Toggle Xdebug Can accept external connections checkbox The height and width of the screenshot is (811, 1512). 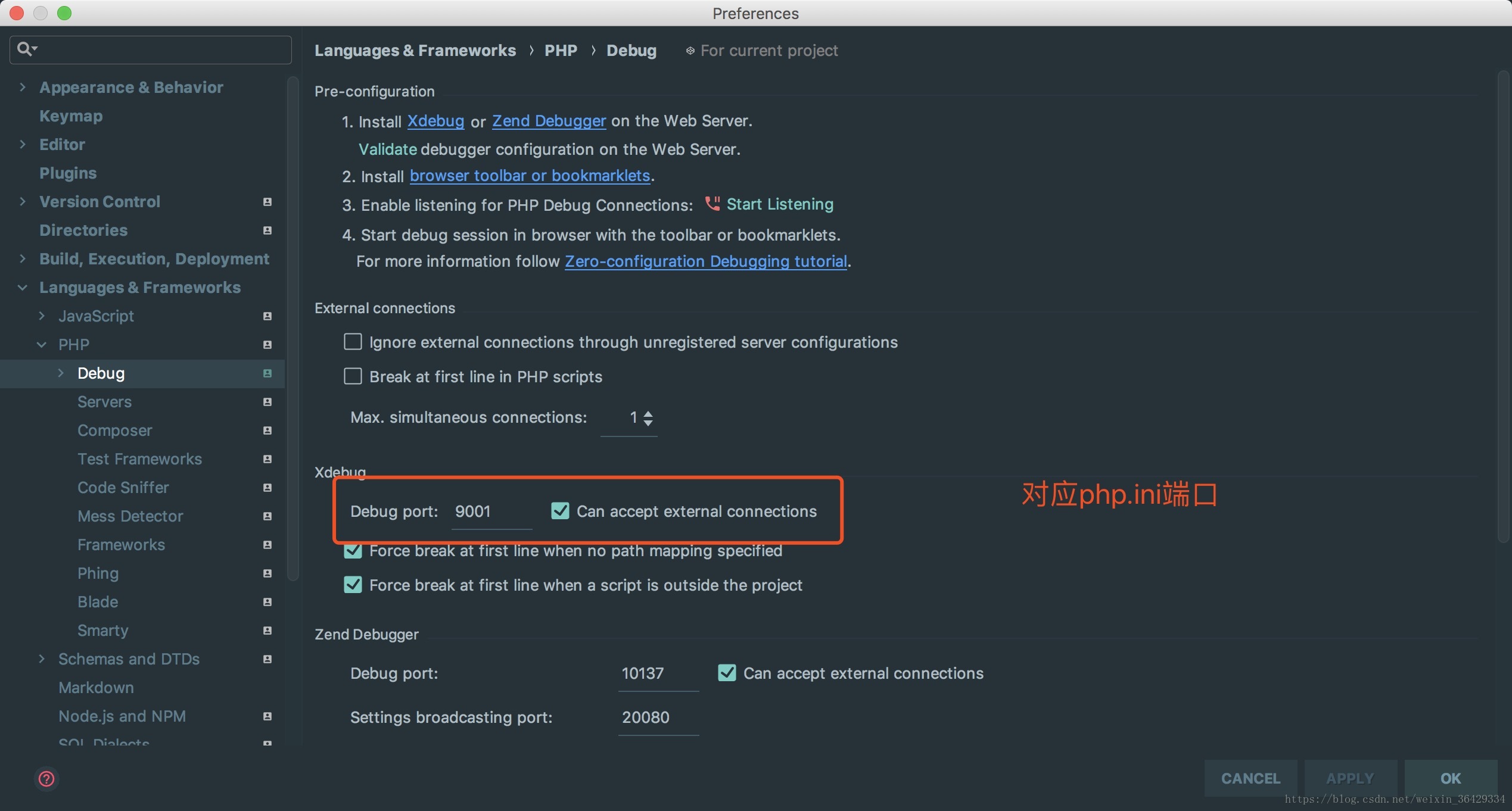click(x=560, y=511)
